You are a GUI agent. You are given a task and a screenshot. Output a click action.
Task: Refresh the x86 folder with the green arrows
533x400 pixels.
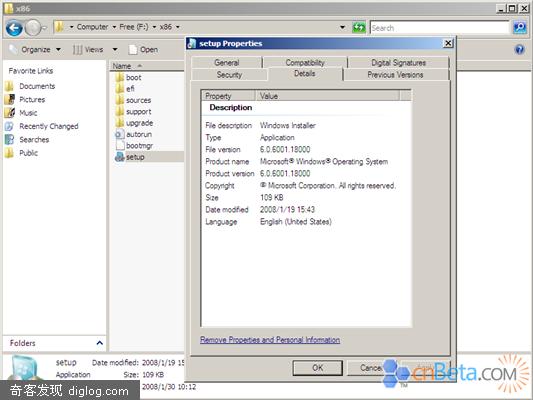point(359,27)
